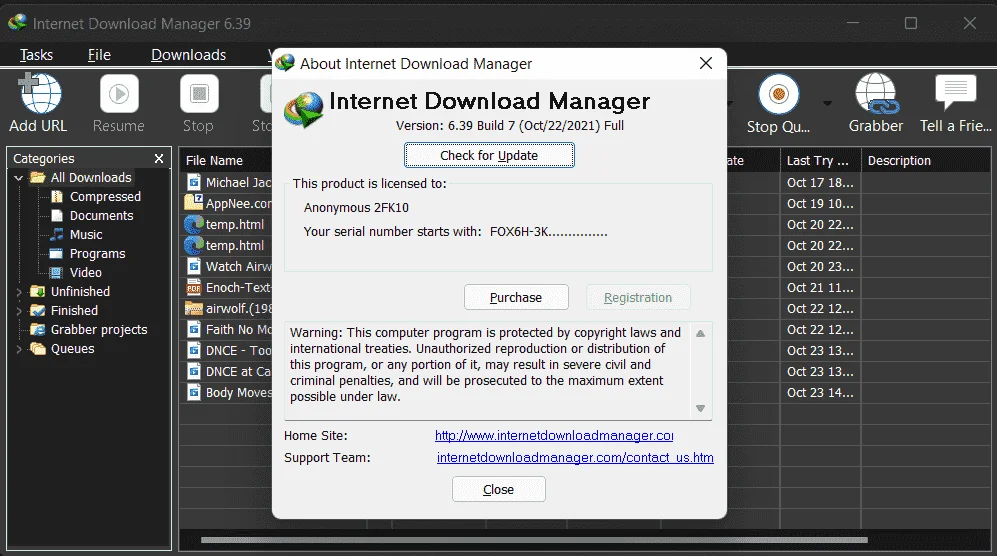997x557 pixels.
Task: Open the File menu
Action: [99, 55]
